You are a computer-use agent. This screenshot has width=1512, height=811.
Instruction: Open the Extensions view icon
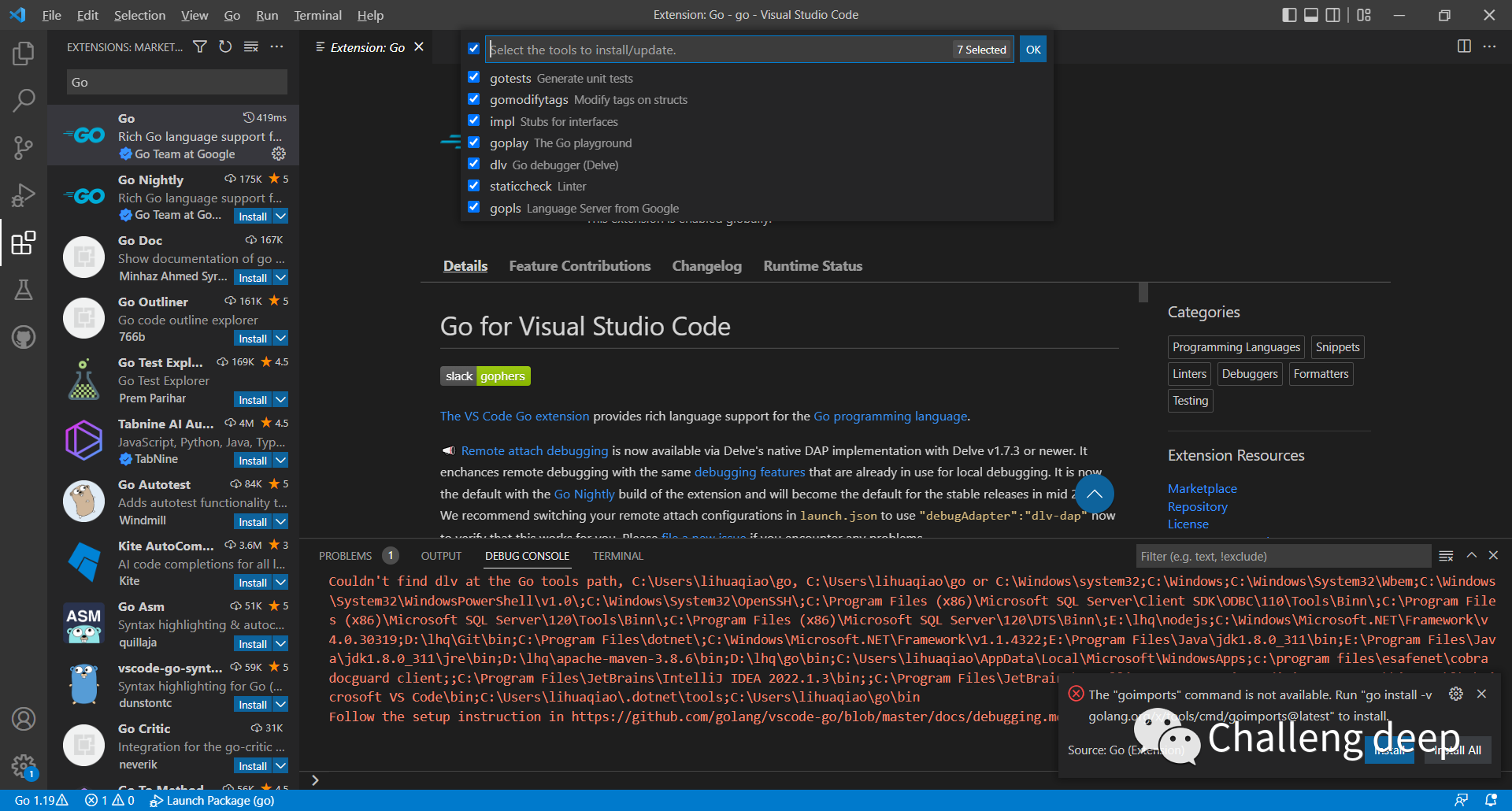tap(24, 243)
